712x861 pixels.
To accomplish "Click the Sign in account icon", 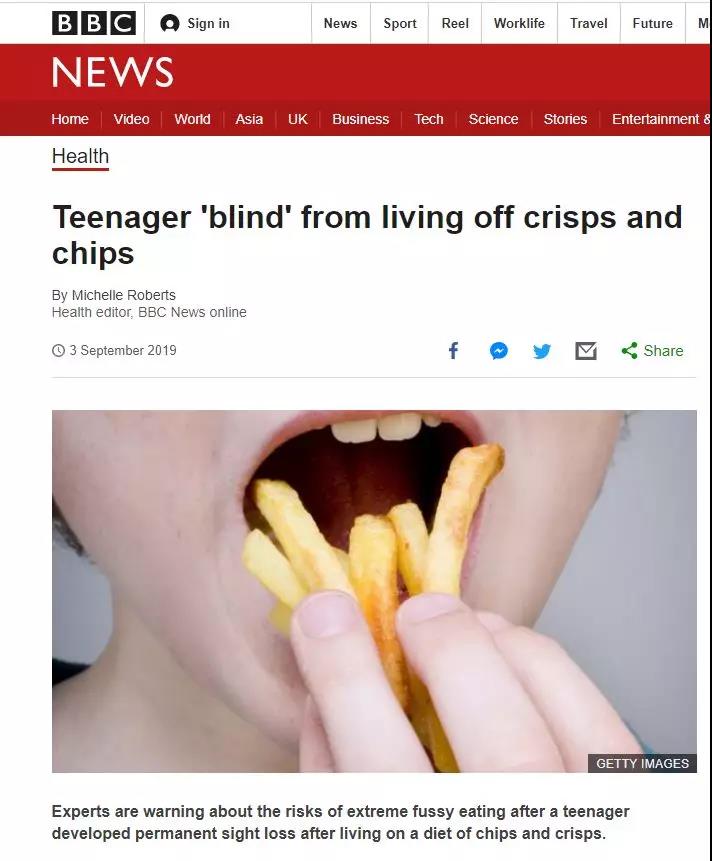I will [170, 24].
